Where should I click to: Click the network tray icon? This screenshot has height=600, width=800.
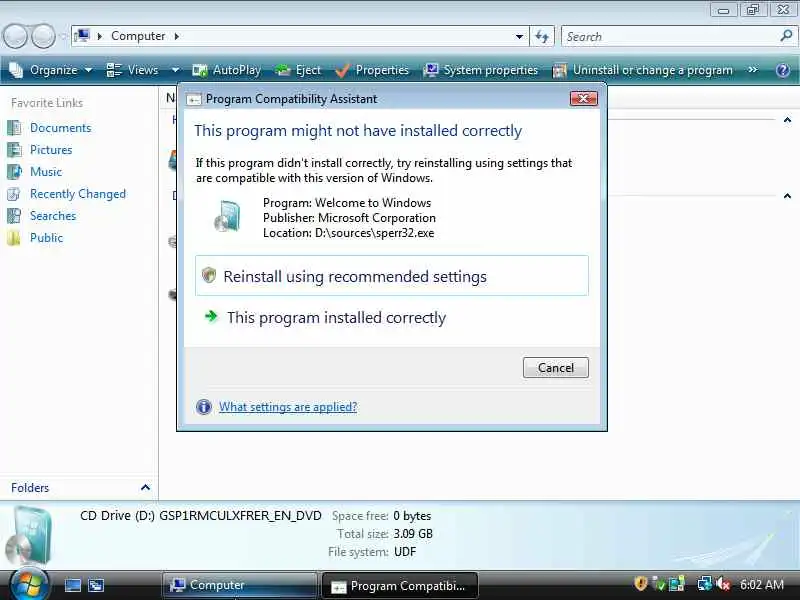[x=704, y=584]
